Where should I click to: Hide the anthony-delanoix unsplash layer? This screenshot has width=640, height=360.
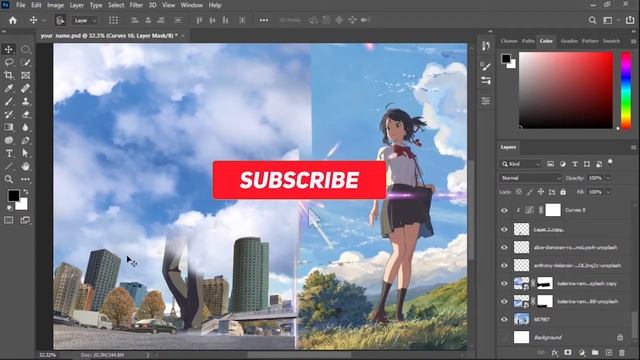504,265
